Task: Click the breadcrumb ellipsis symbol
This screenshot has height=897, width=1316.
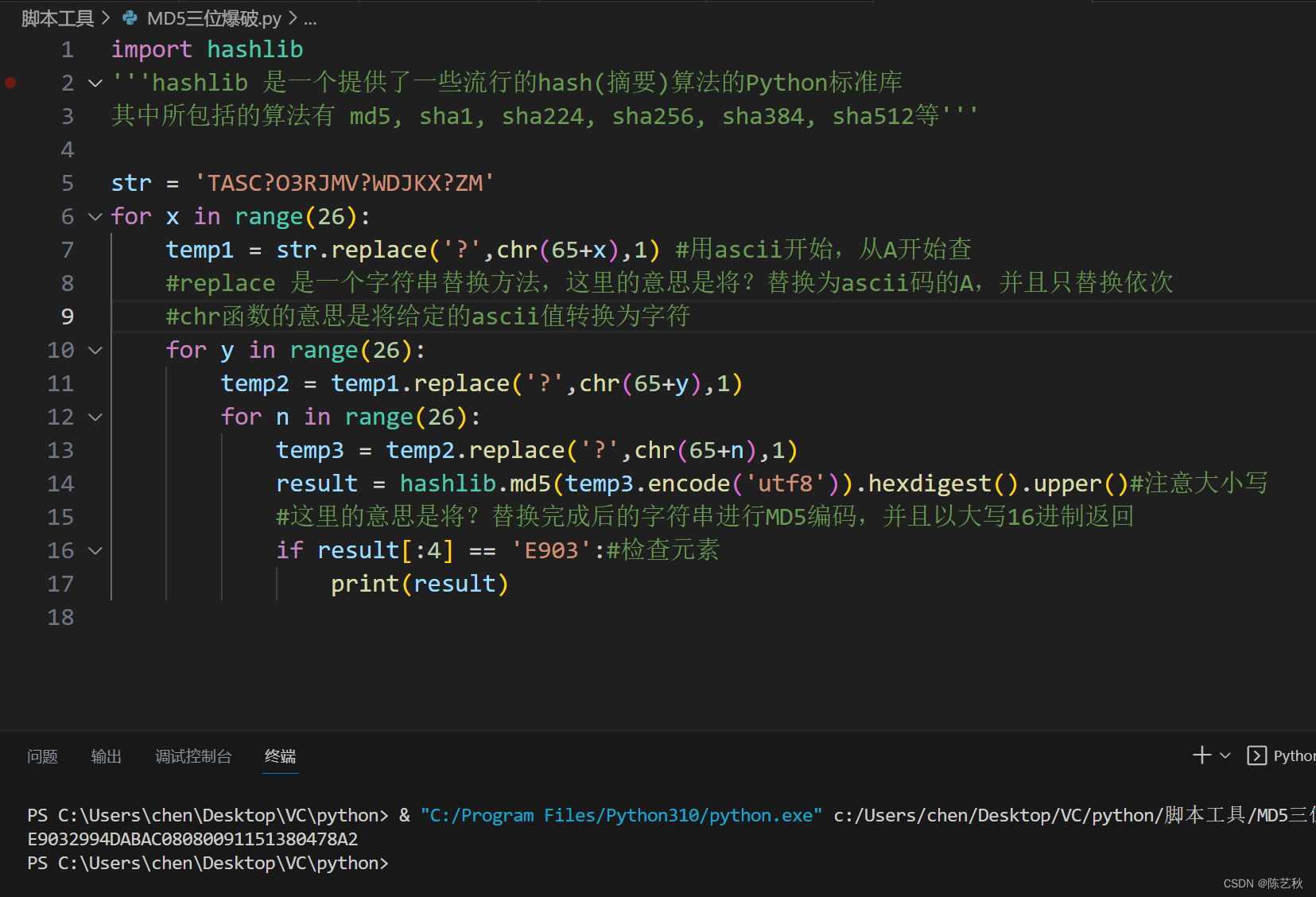Action: pos(310,19)
